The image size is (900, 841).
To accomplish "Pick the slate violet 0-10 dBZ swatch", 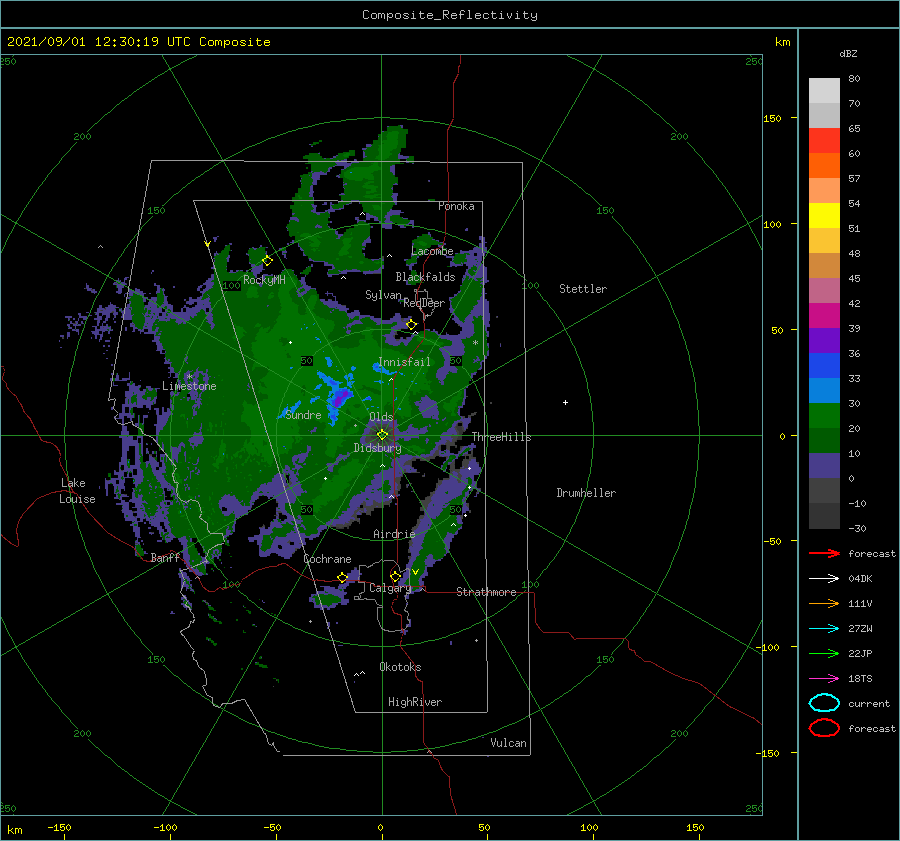I will click(x=824, y=466).
